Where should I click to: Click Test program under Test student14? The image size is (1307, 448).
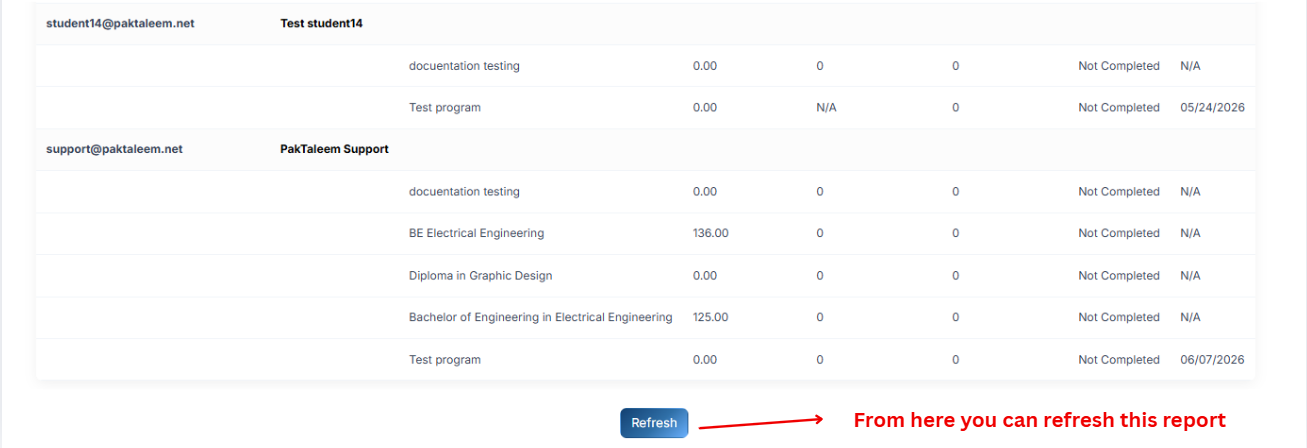445,107
